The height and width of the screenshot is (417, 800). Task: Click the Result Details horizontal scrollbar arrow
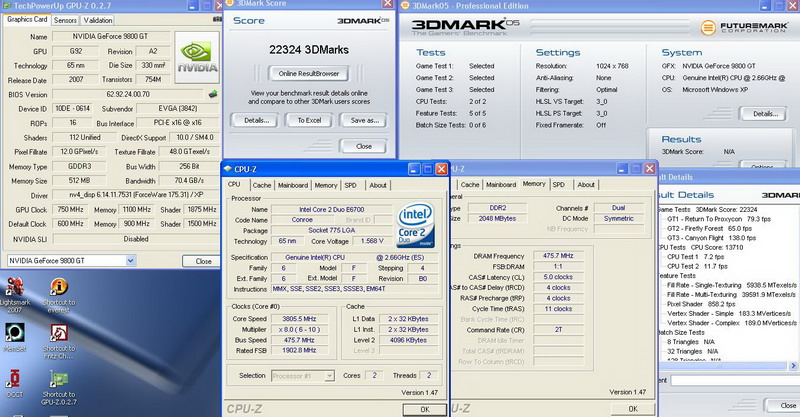pos(793,365)
